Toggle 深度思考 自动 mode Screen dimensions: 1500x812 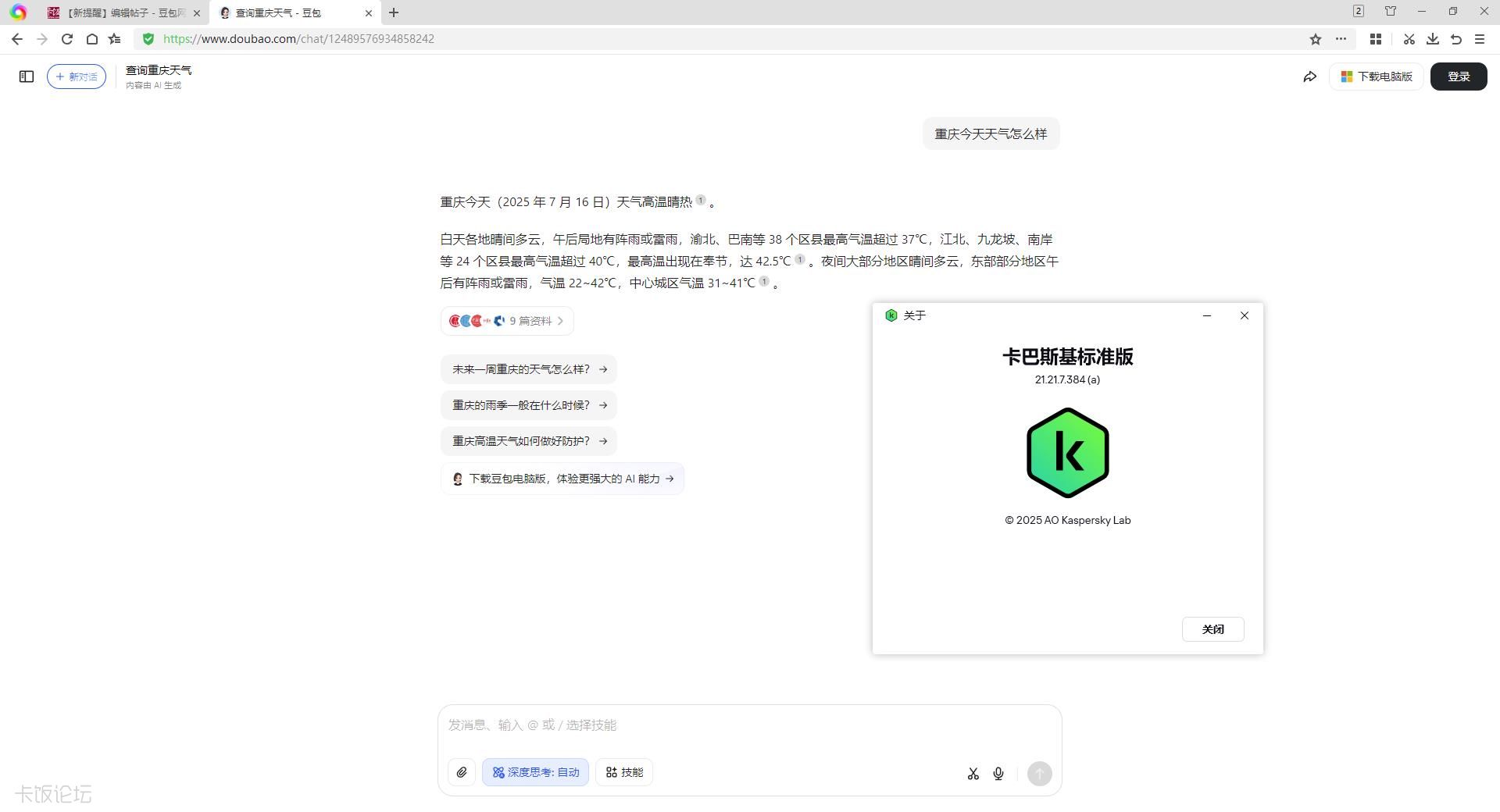pos(535,772)
